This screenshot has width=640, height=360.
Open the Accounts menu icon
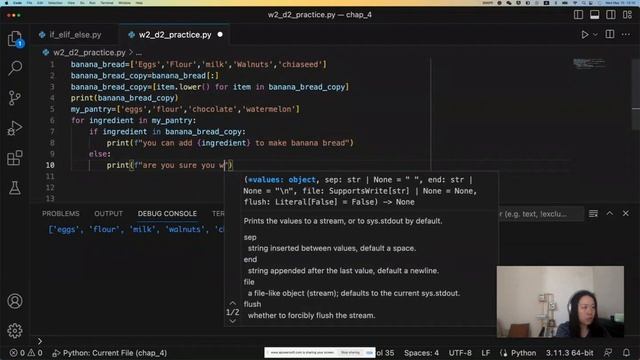pyautogui.click(x=15, y=301)
